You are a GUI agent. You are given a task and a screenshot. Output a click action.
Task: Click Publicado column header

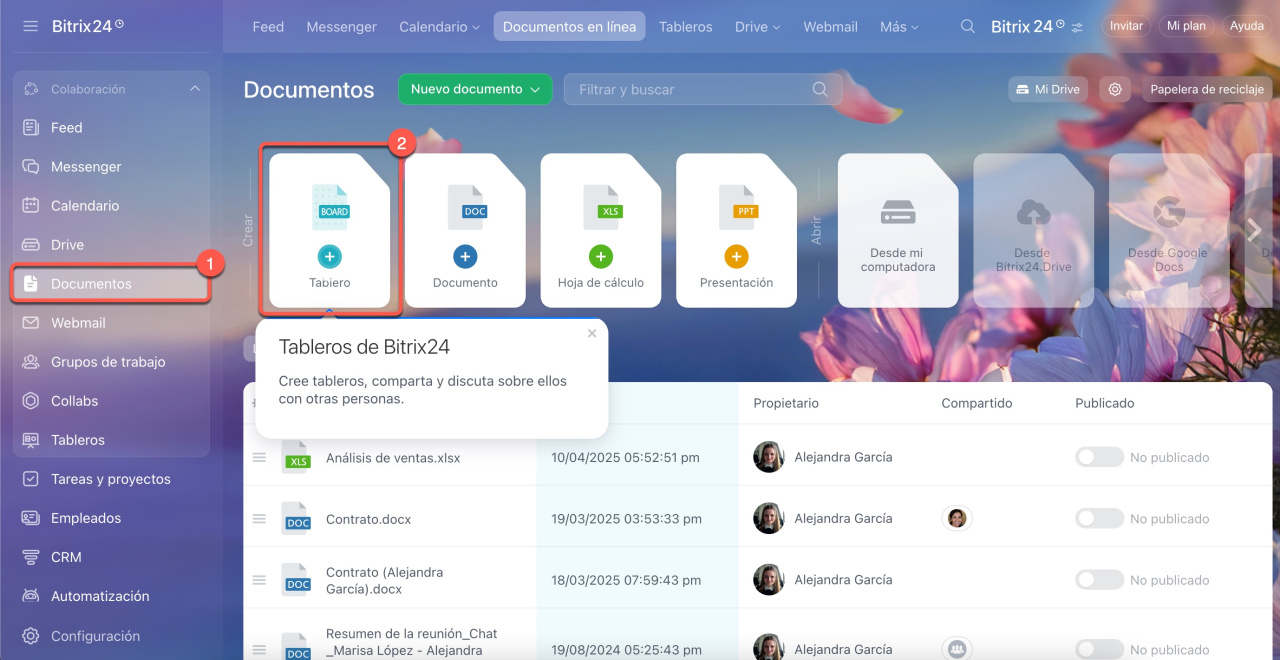click(1105, 403)
